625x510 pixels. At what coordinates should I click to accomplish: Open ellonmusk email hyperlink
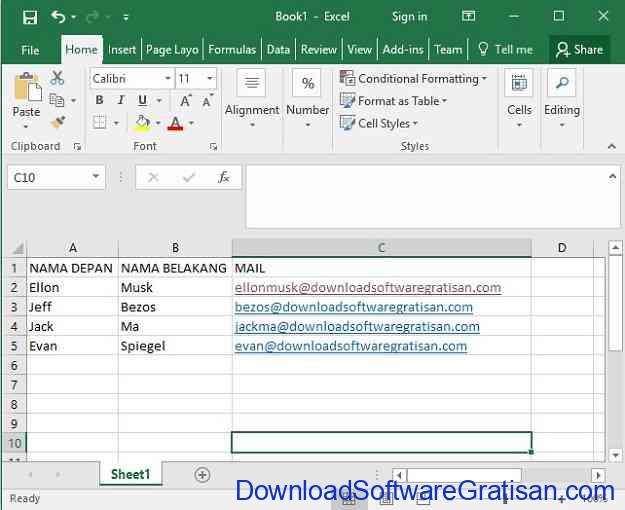pyautogui.click(x=368, y=287)
